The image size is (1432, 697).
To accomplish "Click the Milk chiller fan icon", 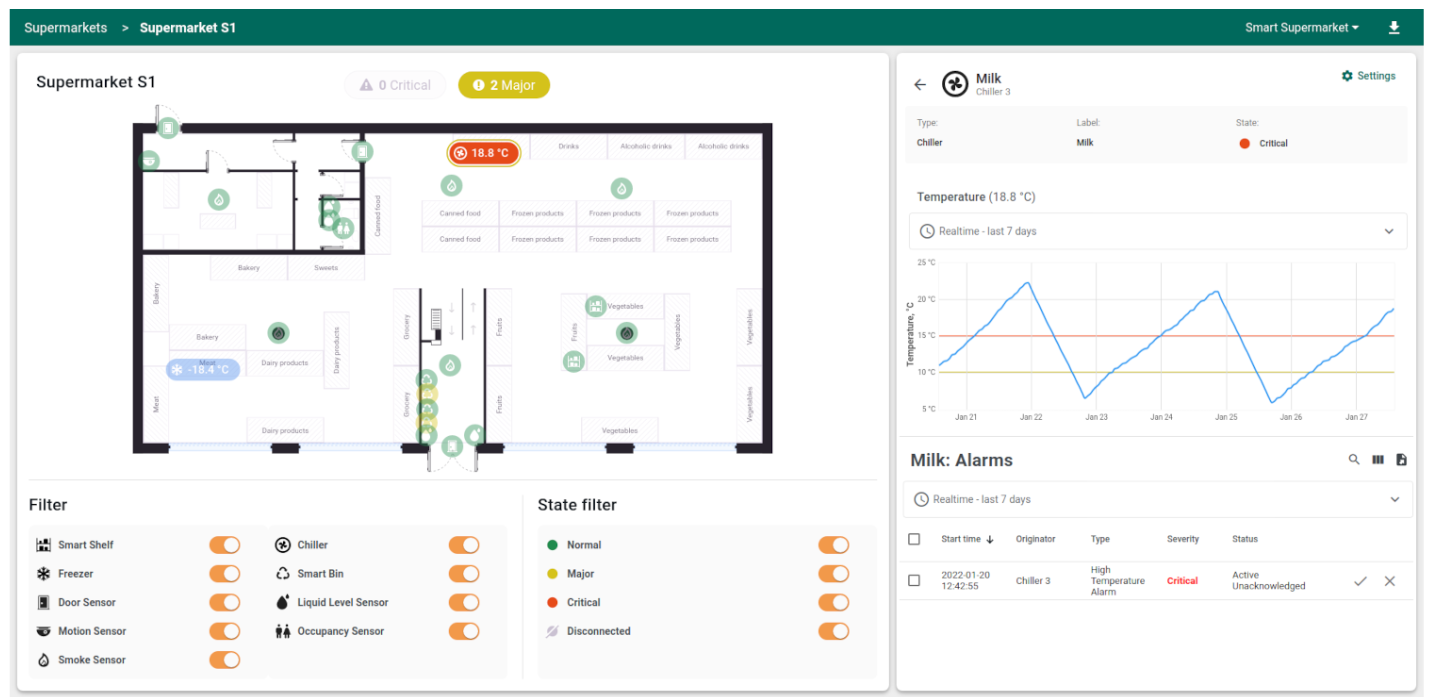I will coord(955,84).
